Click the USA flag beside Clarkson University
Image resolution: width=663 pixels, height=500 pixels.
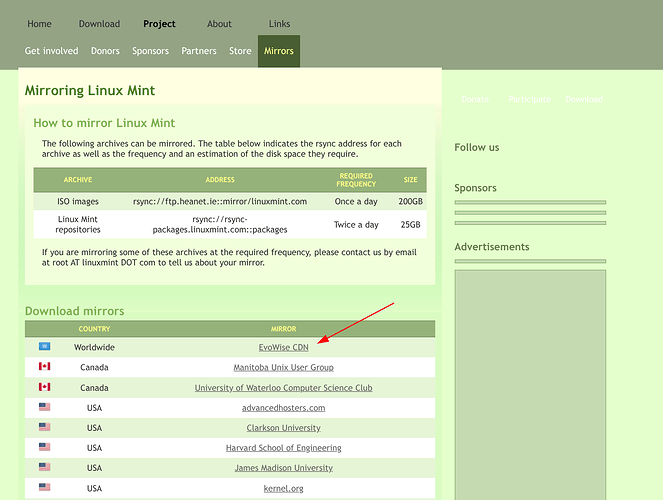44,427
